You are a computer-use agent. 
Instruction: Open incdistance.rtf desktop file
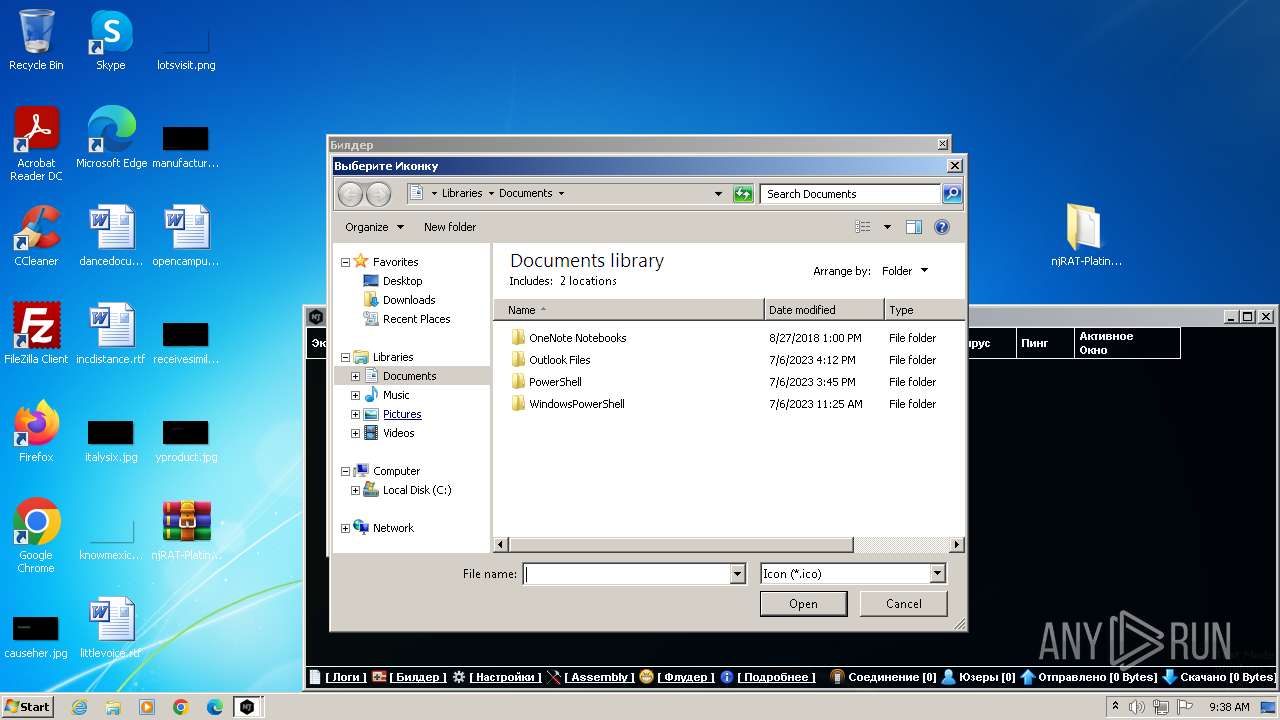111,334
